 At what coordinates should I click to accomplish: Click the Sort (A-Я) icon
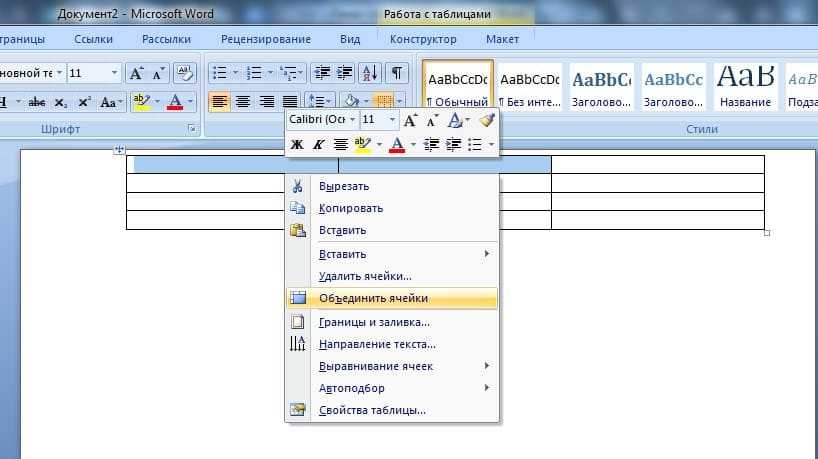tap(370, 73)
